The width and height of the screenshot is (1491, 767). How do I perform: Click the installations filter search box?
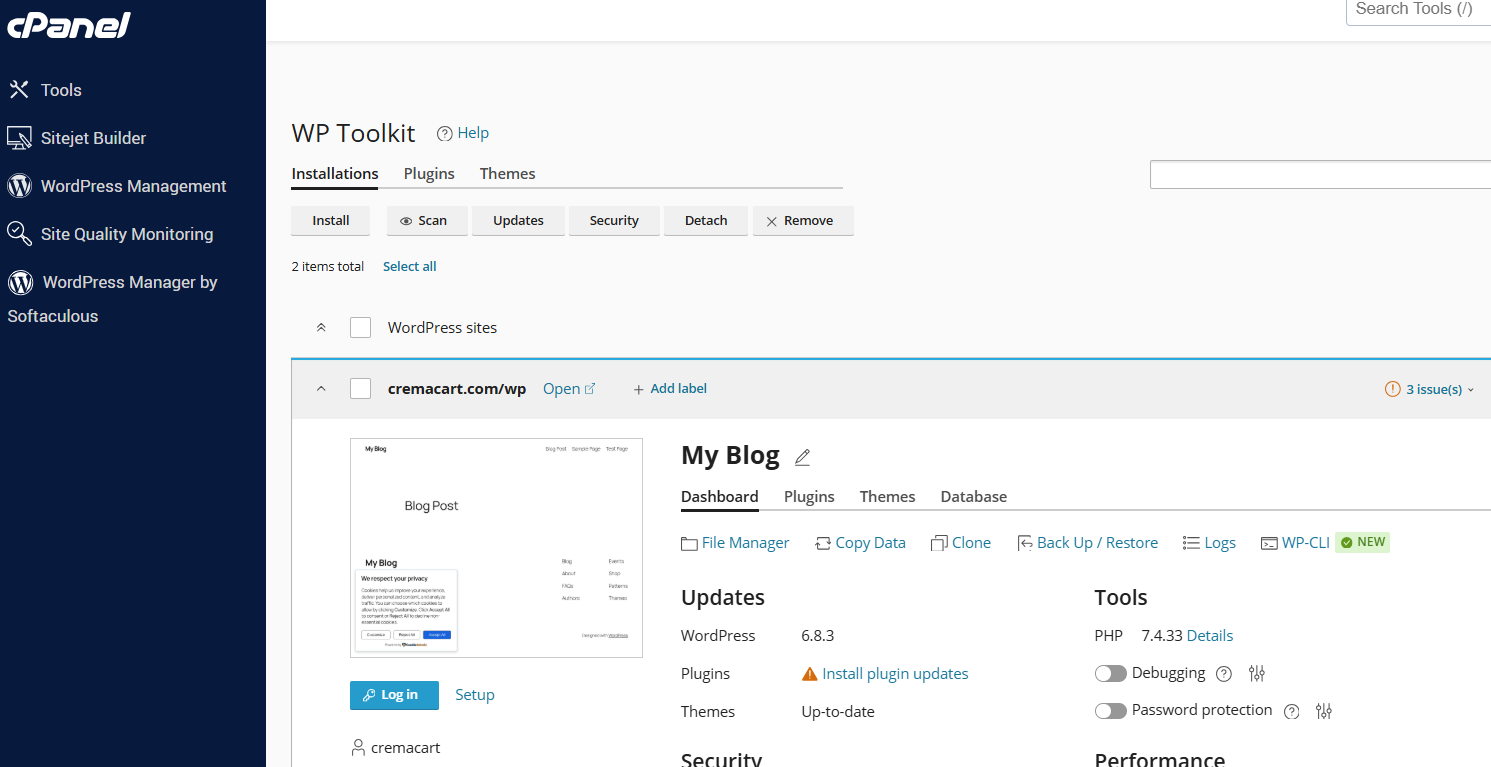pos(1320,175)
